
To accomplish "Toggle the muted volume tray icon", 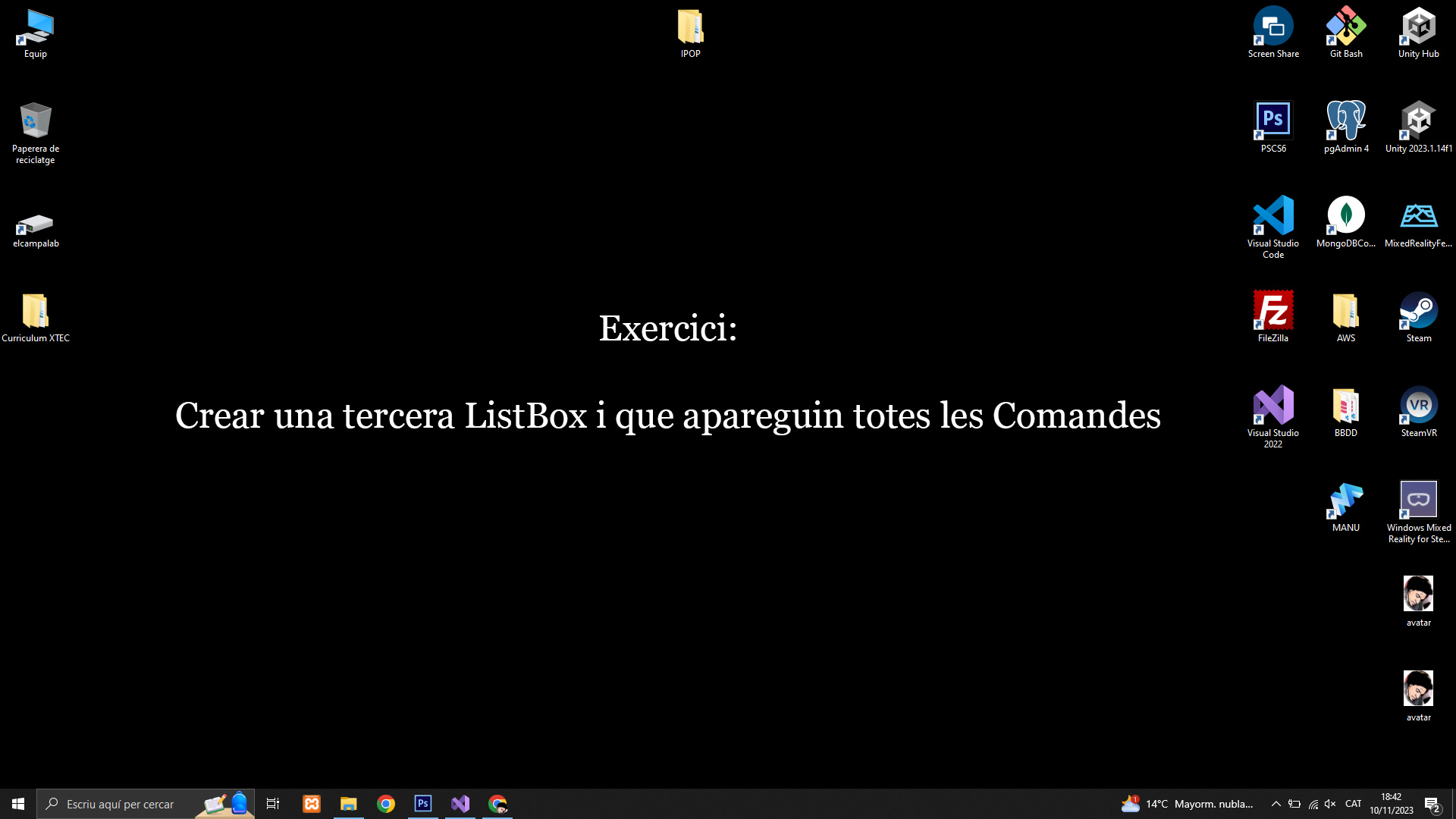I will coord(1330,804).
